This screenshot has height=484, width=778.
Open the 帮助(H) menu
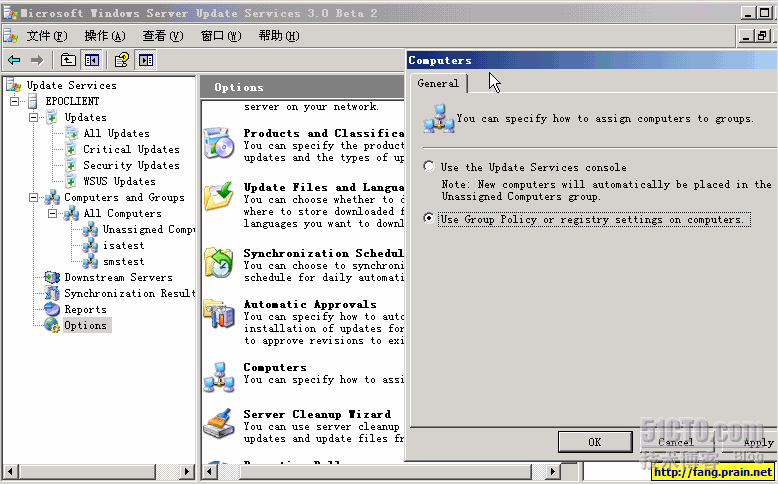pyautogui.click(x=279, y=36)
